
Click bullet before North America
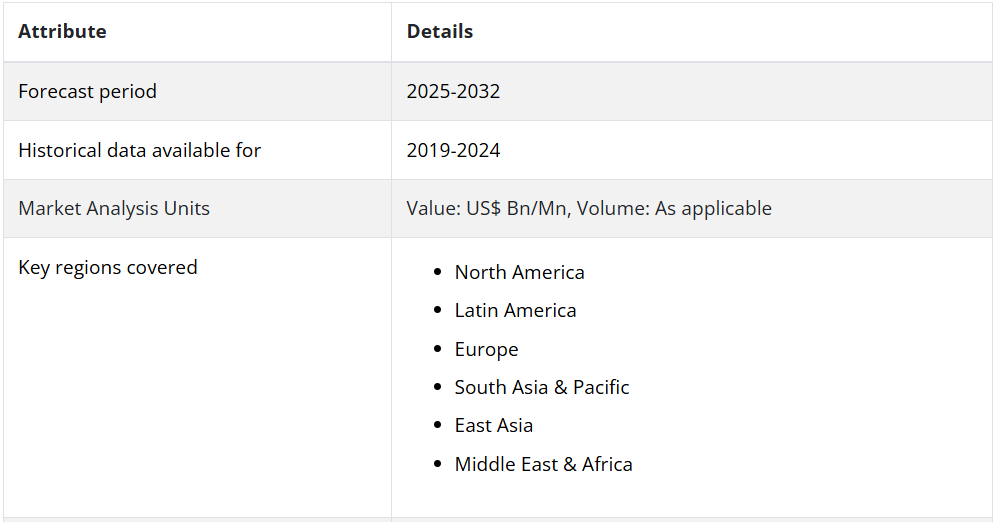437,272
